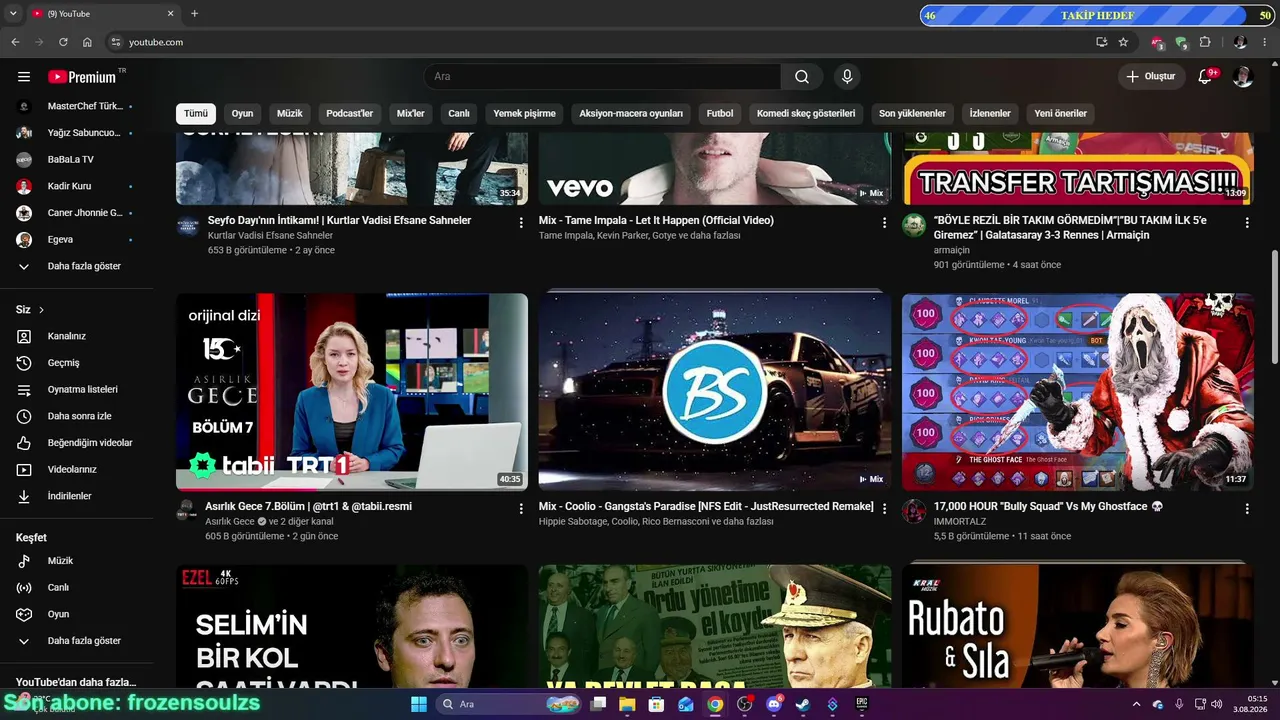Play the Asırlık Gece Bölüm 7 thumbnail

(352, 392)
